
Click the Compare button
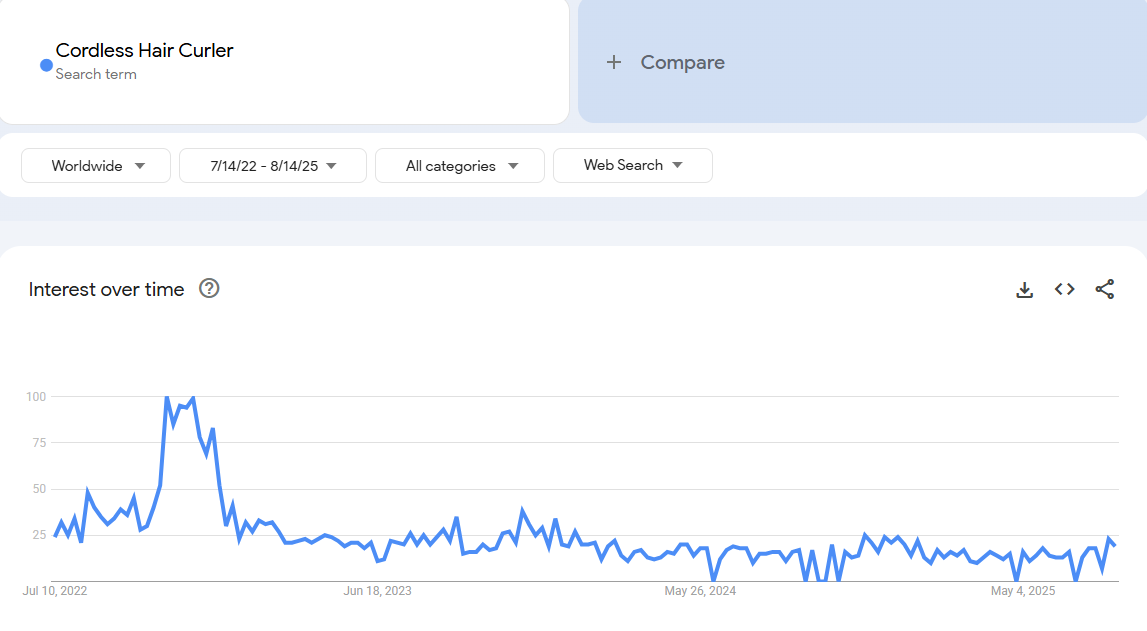[682, 62]
